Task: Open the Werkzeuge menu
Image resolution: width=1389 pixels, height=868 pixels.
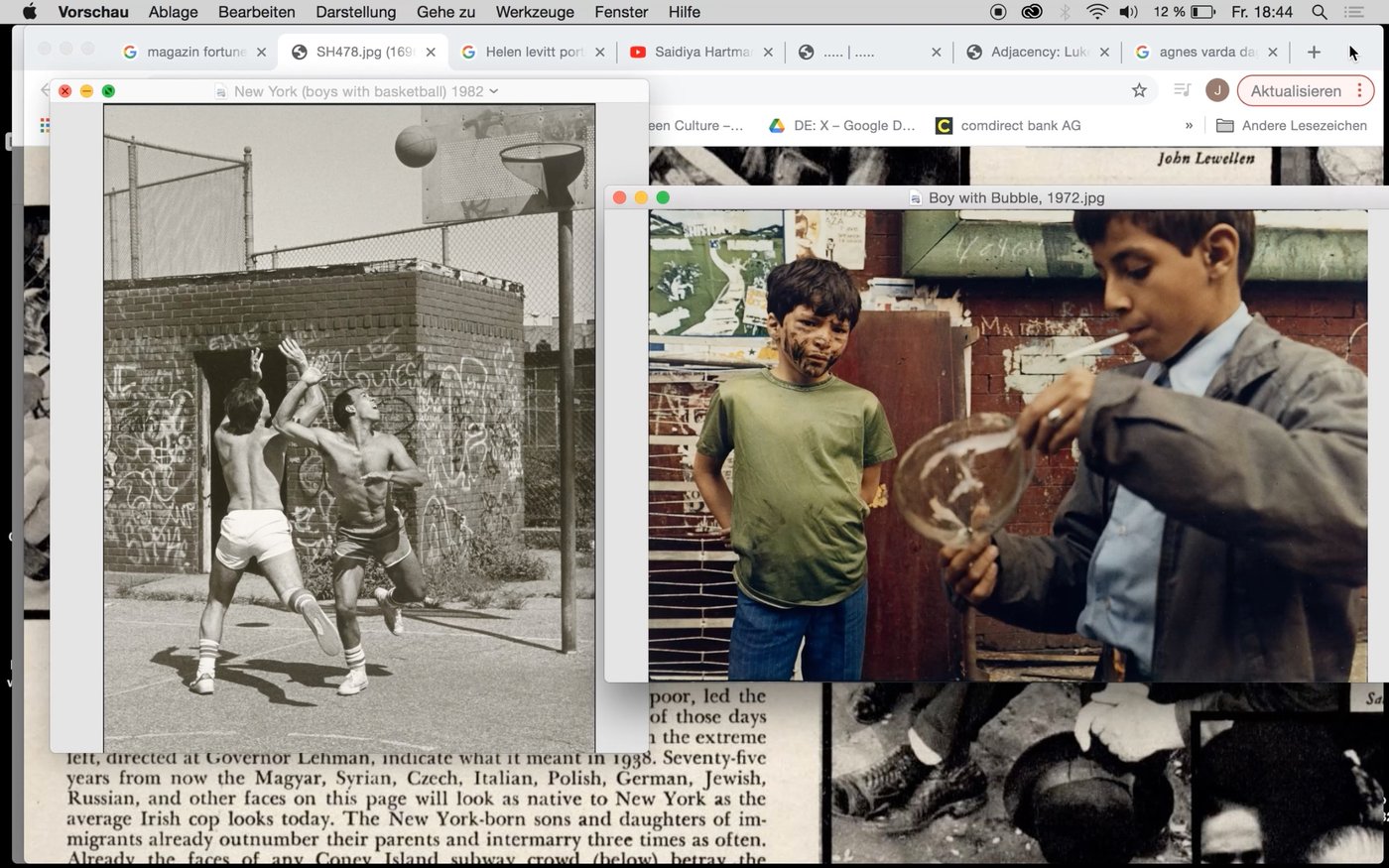Action: pos(535,12)
